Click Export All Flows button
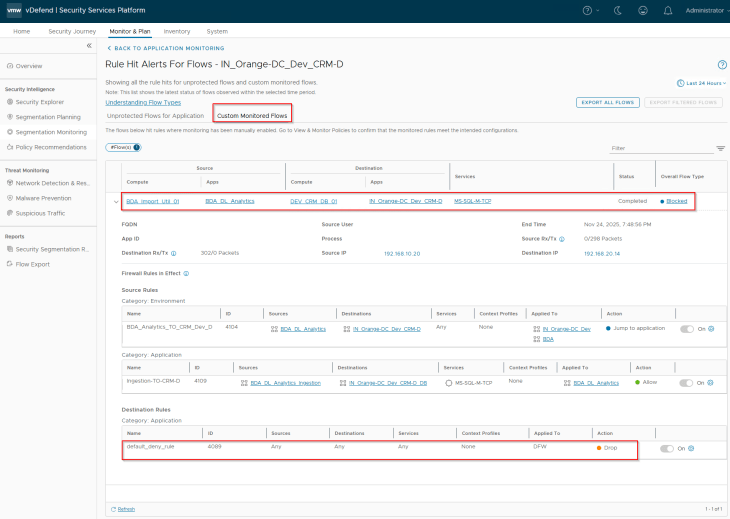The height and width of the screenshot is (519, 730). click(607, 102)
